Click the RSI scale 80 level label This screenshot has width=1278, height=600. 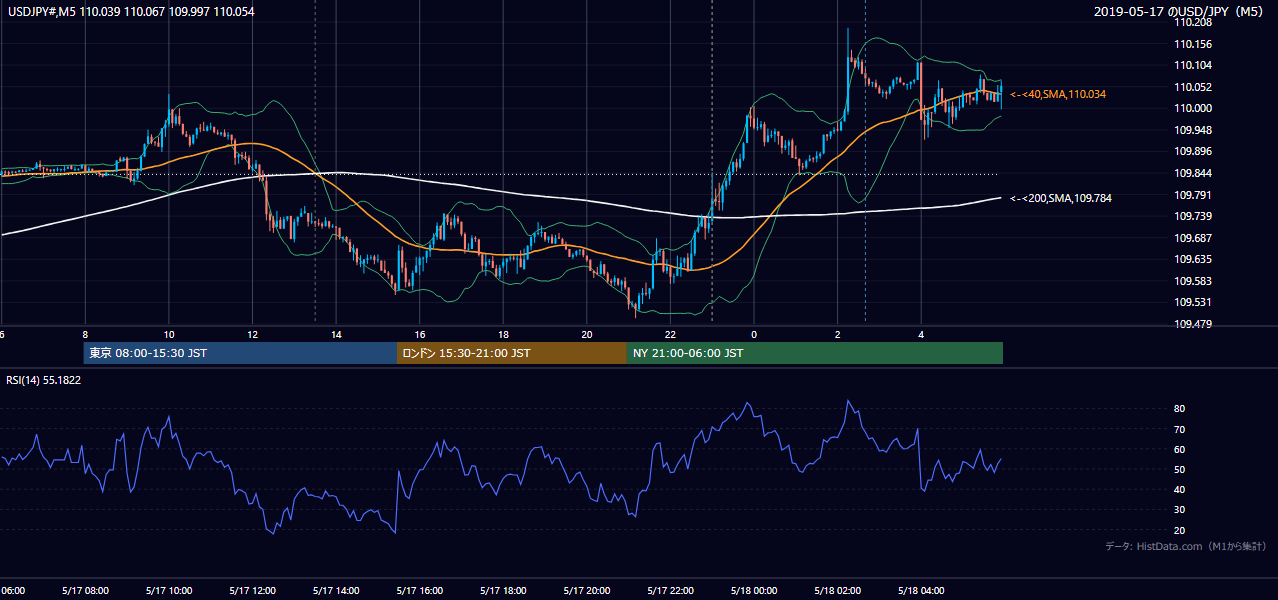(1179, 409)
